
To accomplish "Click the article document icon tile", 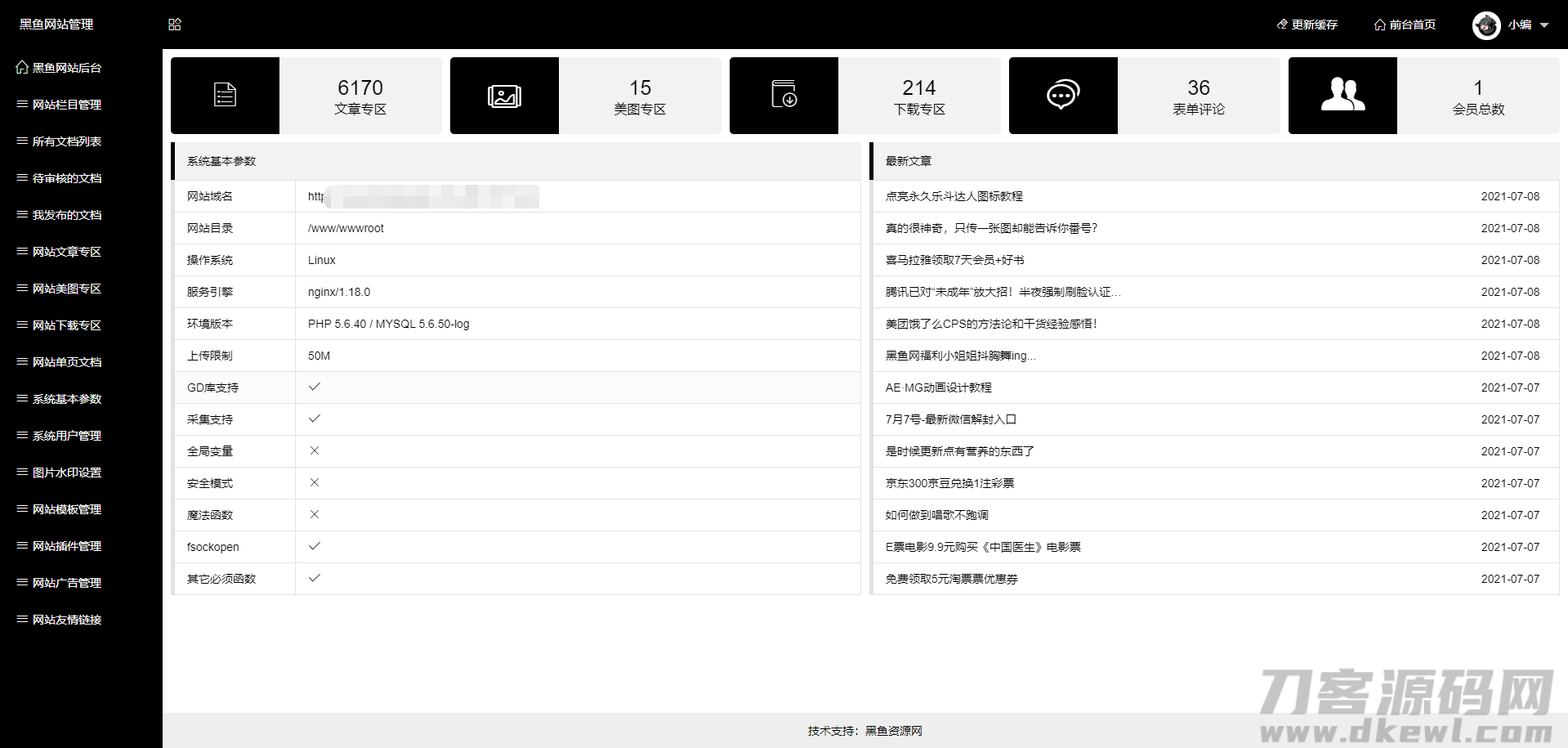I will (225, 96).
